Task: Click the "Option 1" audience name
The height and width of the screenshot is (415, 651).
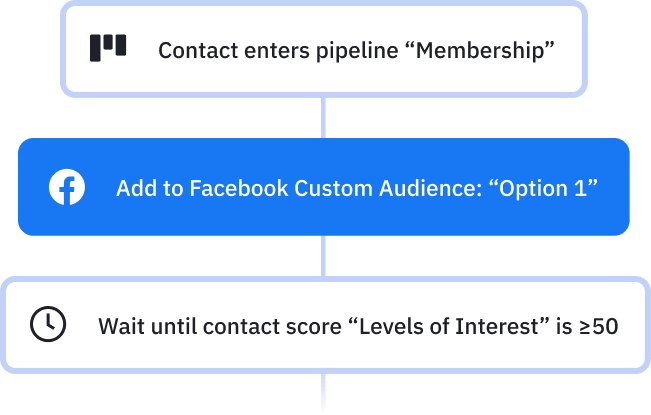Action: pyautogui.click(x=545, y=188)
